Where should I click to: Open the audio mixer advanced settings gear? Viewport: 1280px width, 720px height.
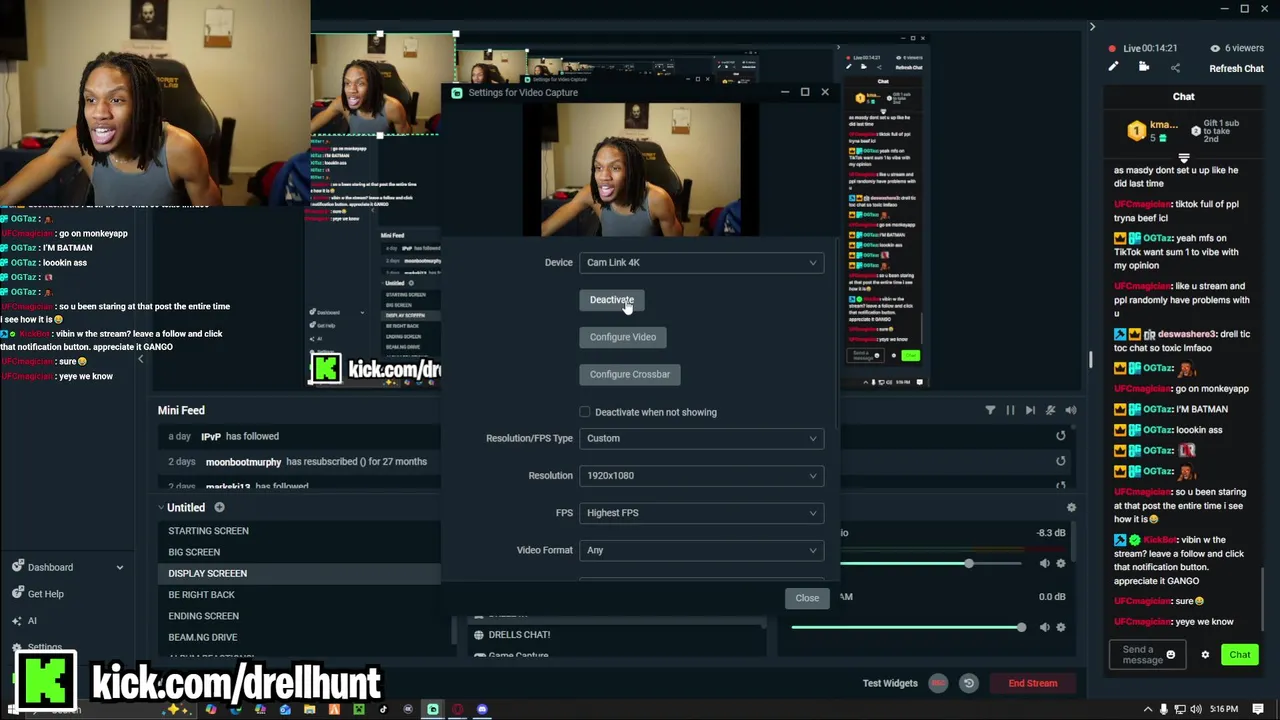click(x=1071, y=507)
